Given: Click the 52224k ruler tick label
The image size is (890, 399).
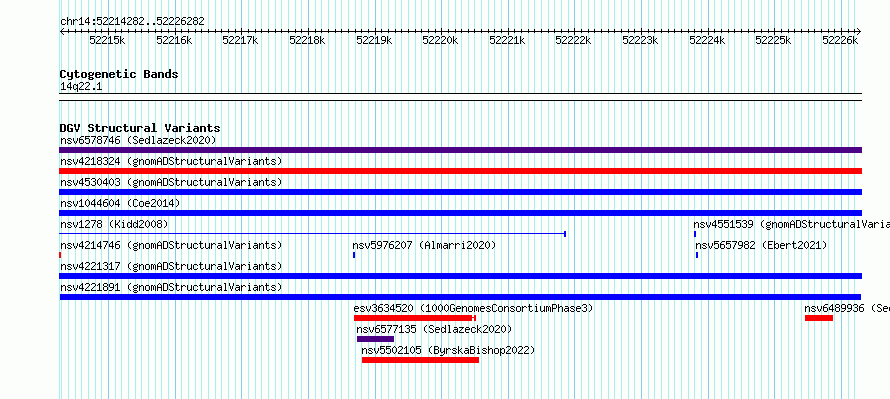Looking at the screenshot, I should pyautogui.click(x=707, y=40).
